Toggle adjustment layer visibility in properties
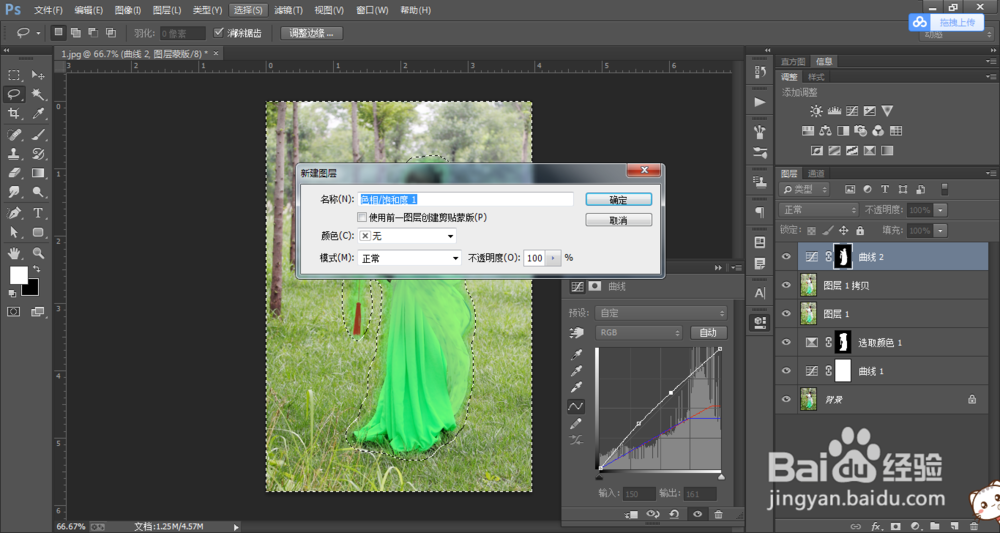The width and height of the screenshot is (1000, 533). 697,514
